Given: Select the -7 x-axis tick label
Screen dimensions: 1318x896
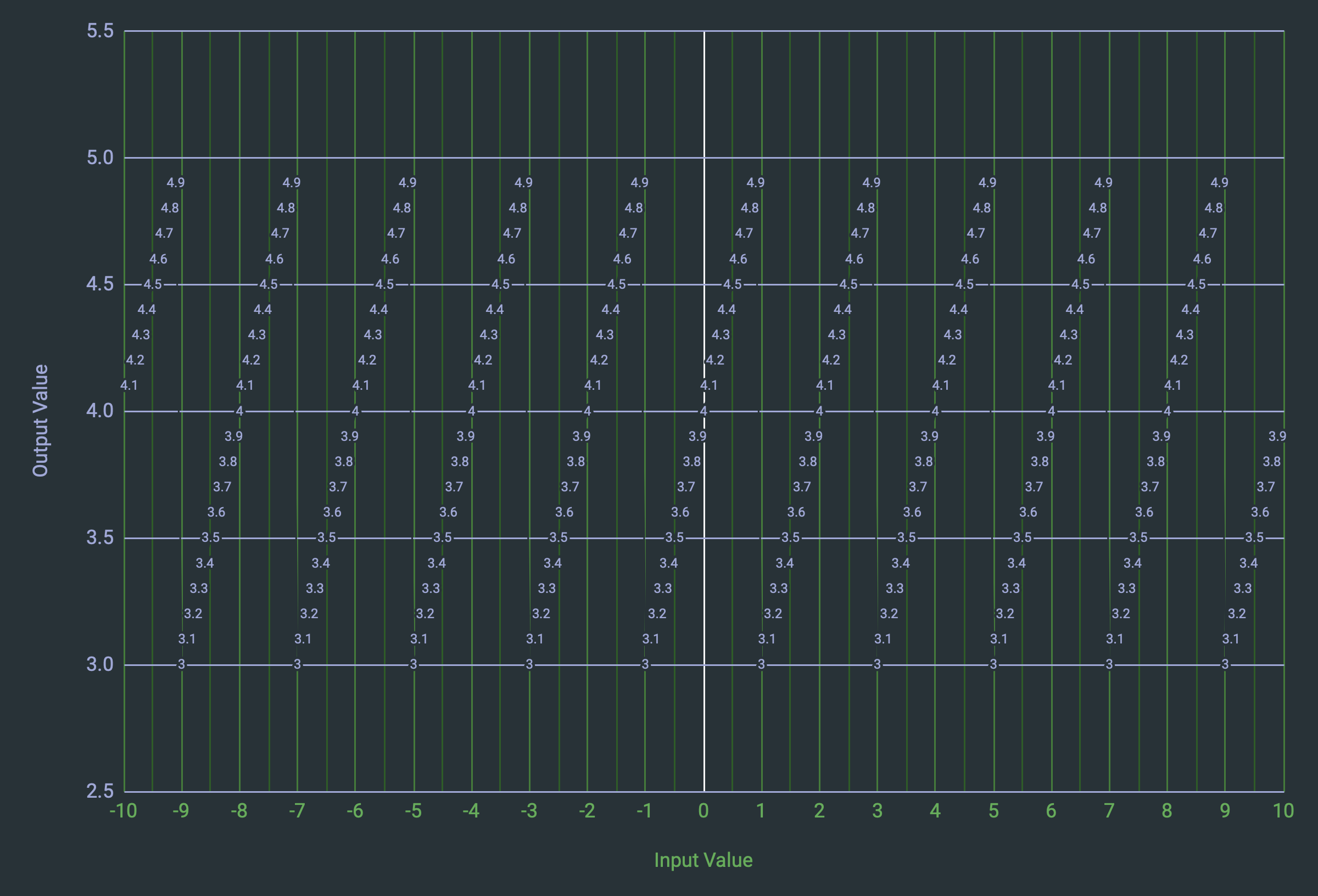Looking at the screenshot, I should coord(297,811).
